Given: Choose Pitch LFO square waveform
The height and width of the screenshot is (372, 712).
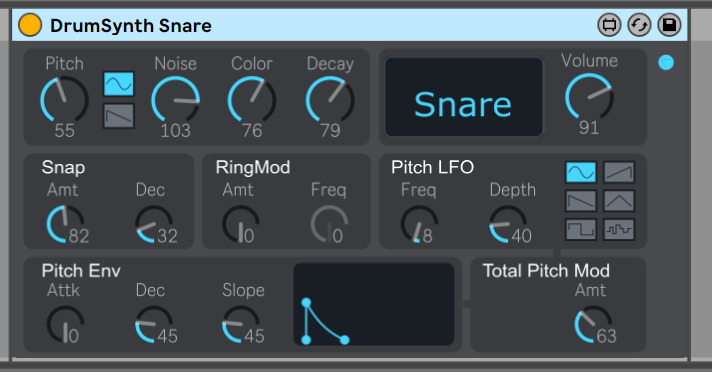Looking at the screenshot, I should tap(581, 229).
